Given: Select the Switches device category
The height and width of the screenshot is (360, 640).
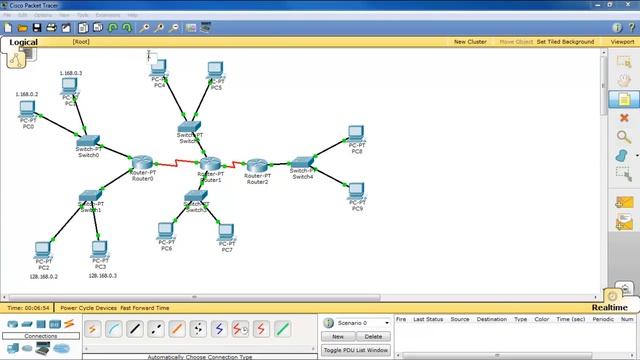Looking at the screenshot, I should [x=27, y=324].
